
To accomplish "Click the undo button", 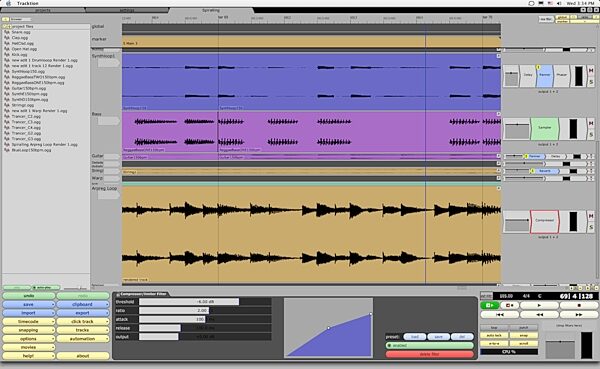I will 29,296.
